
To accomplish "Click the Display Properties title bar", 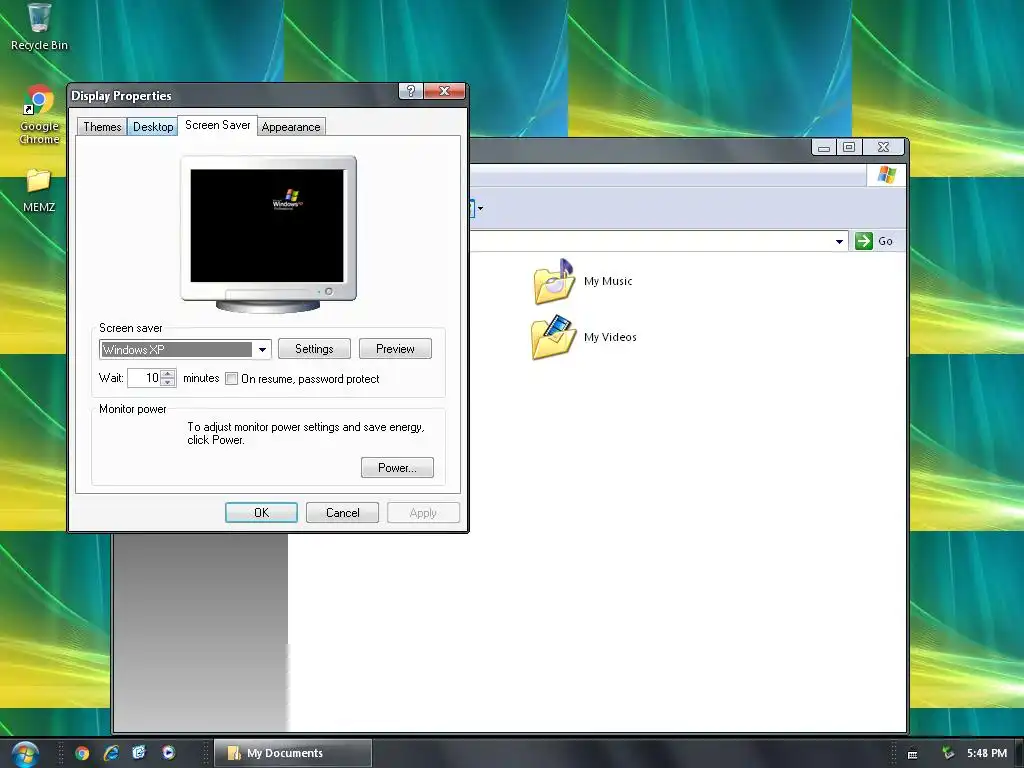I will pyautogui.click(x=233, y=95).
